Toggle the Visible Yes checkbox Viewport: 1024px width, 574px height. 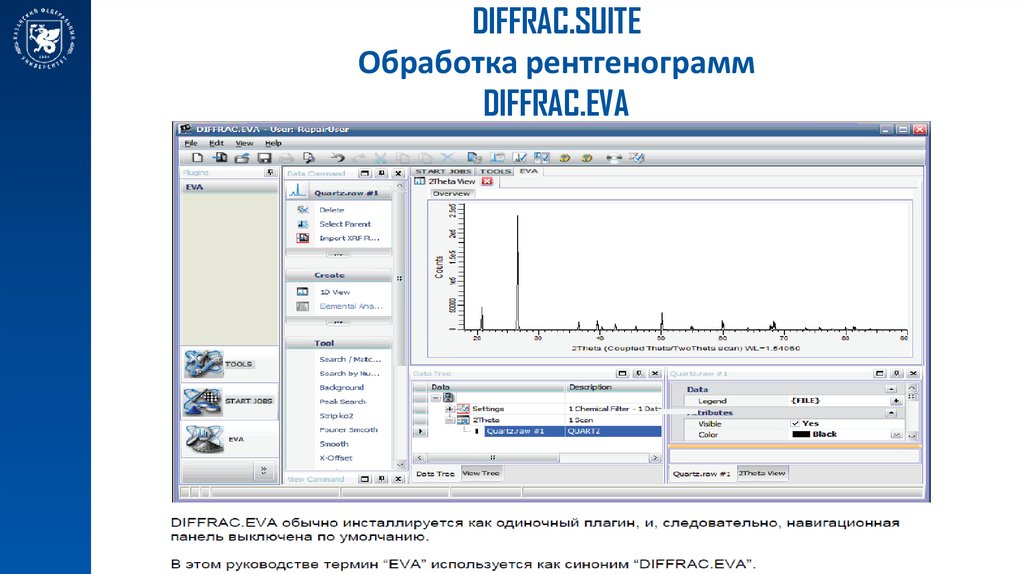click(795, 423)
